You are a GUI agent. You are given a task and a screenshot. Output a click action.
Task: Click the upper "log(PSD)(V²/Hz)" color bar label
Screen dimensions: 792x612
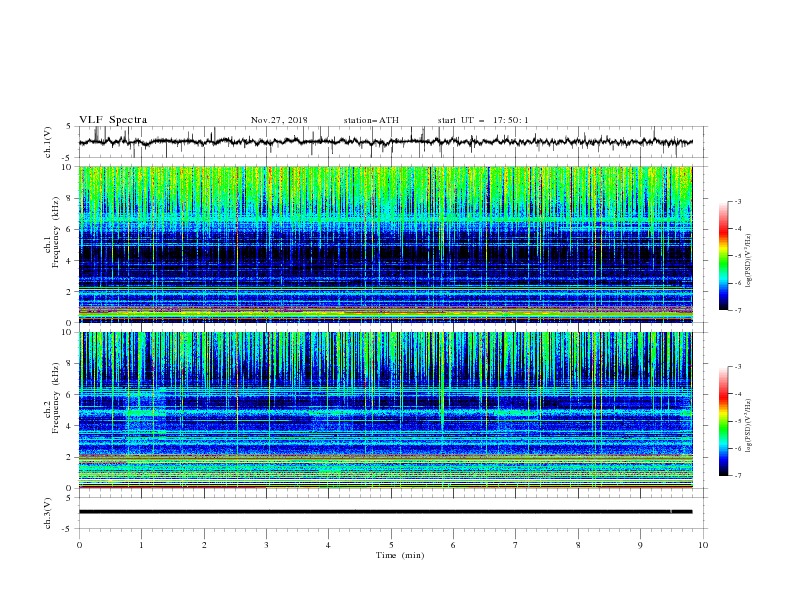pyautogui.click(x=748, y=261)
